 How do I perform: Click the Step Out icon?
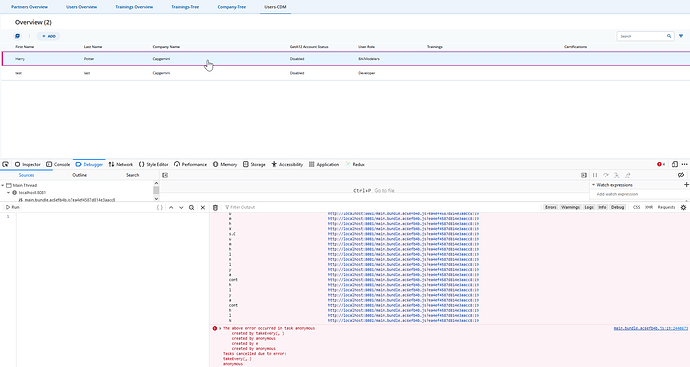[x=628, y=175]
